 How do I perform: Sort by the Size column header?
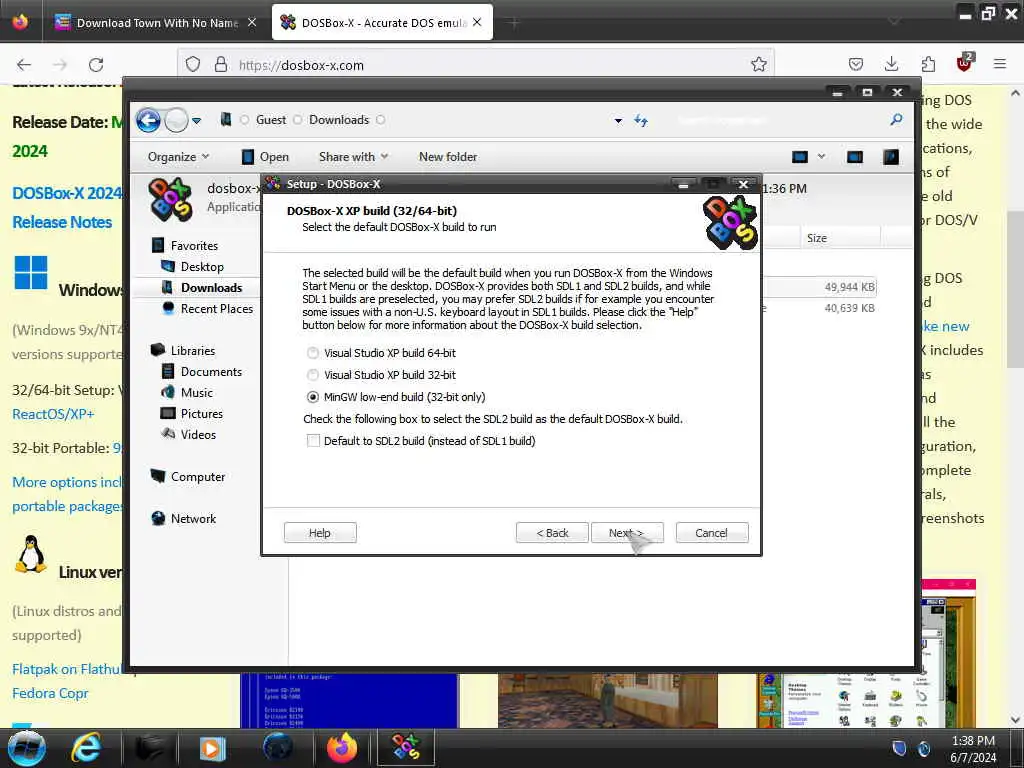[x=839, y=238]
